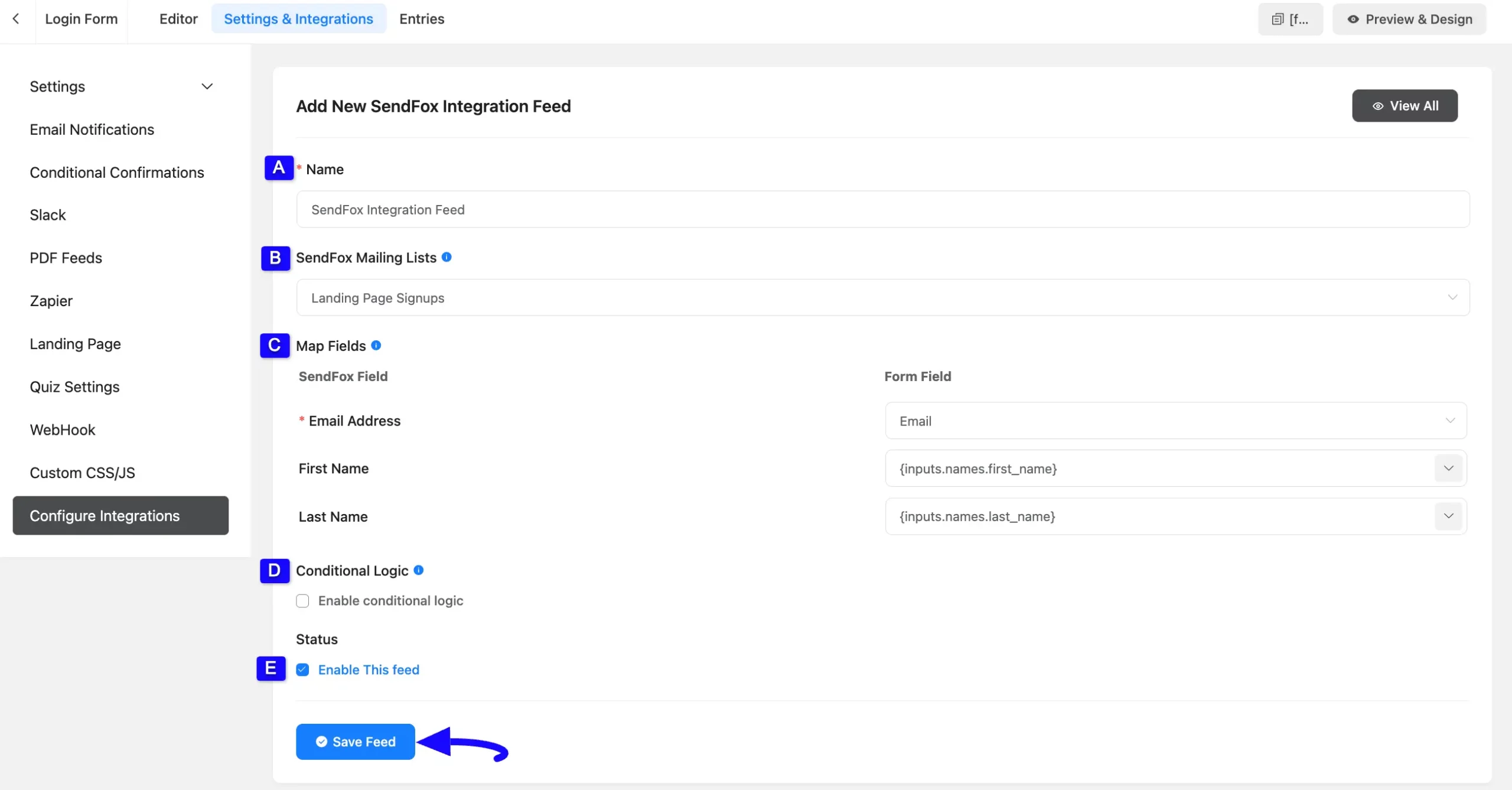Click the SendFox Mailing Lists info icon
Viewport: 1512px width, 790px height.
447,257
